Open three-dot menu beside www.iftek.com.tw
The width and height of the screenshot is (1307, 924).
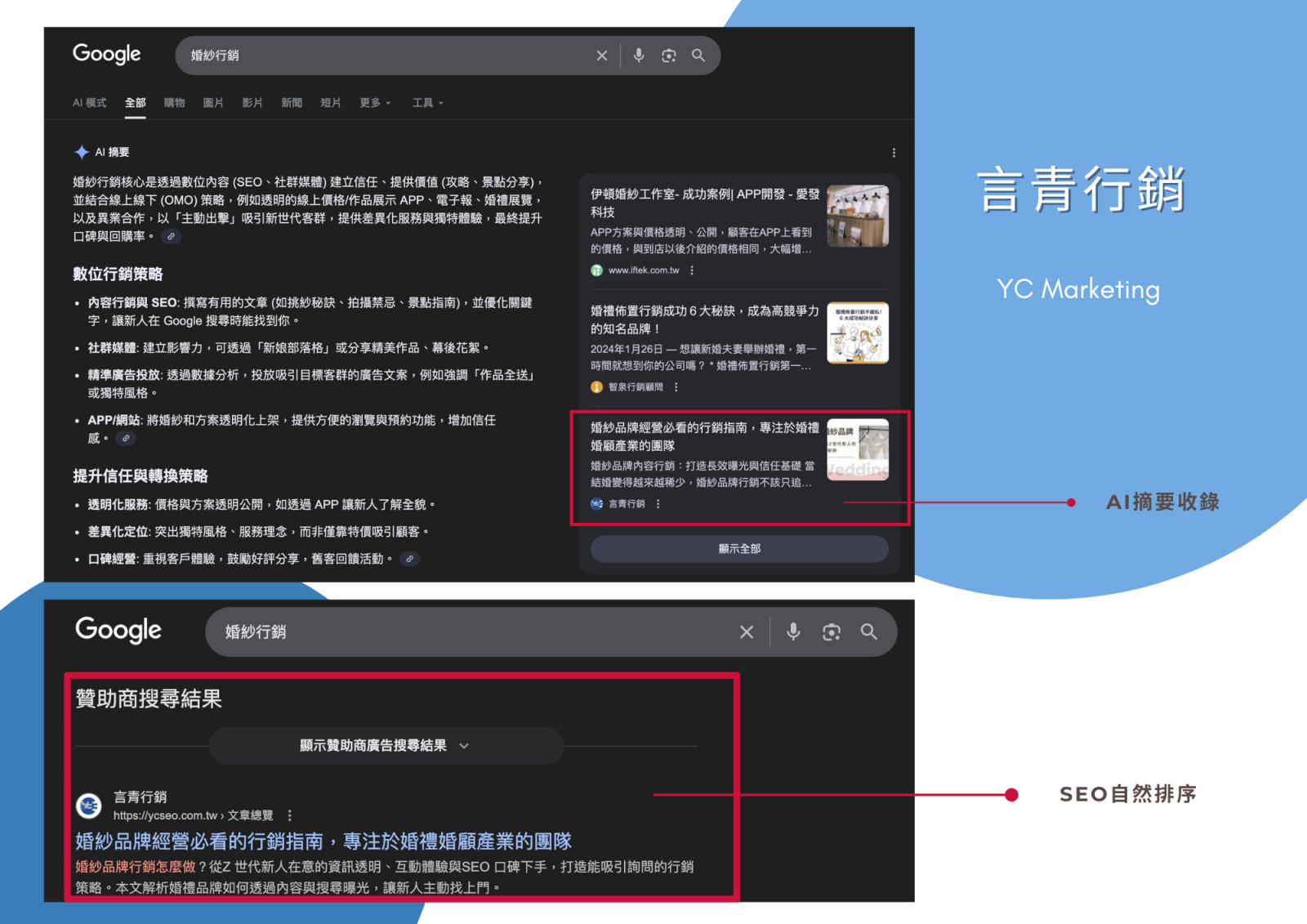(692, 270)
